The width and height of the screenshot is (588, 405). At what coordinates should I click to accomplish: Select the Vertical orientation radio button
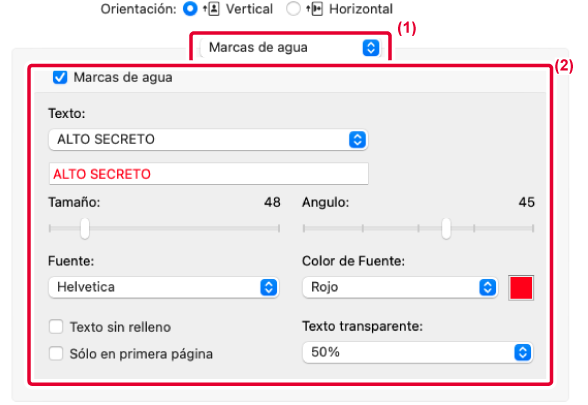tap(190, 9)
